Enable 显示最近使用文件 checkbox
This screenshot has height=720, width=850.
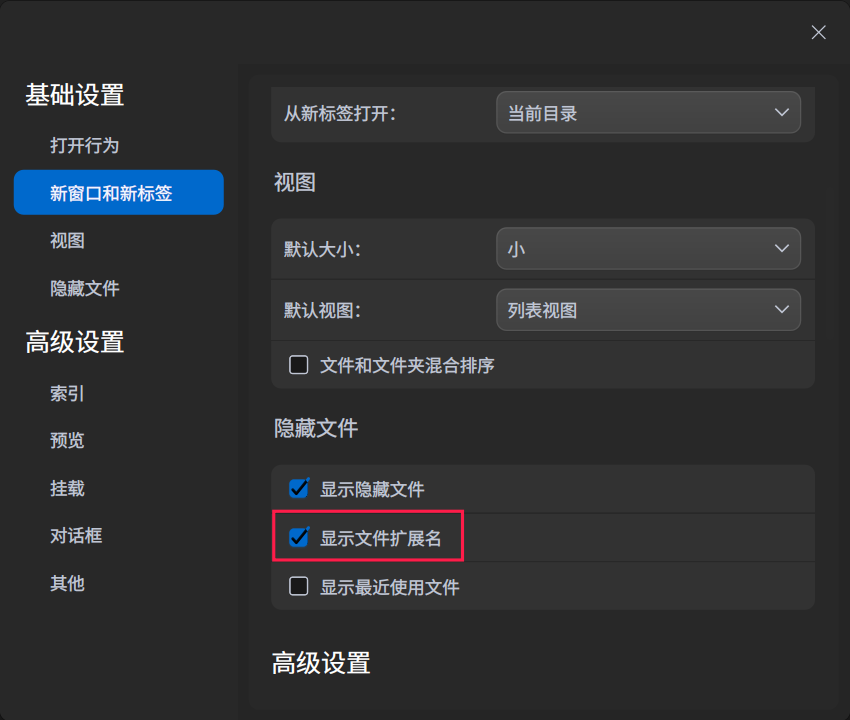pyautogui.click(x=299, y=586)
